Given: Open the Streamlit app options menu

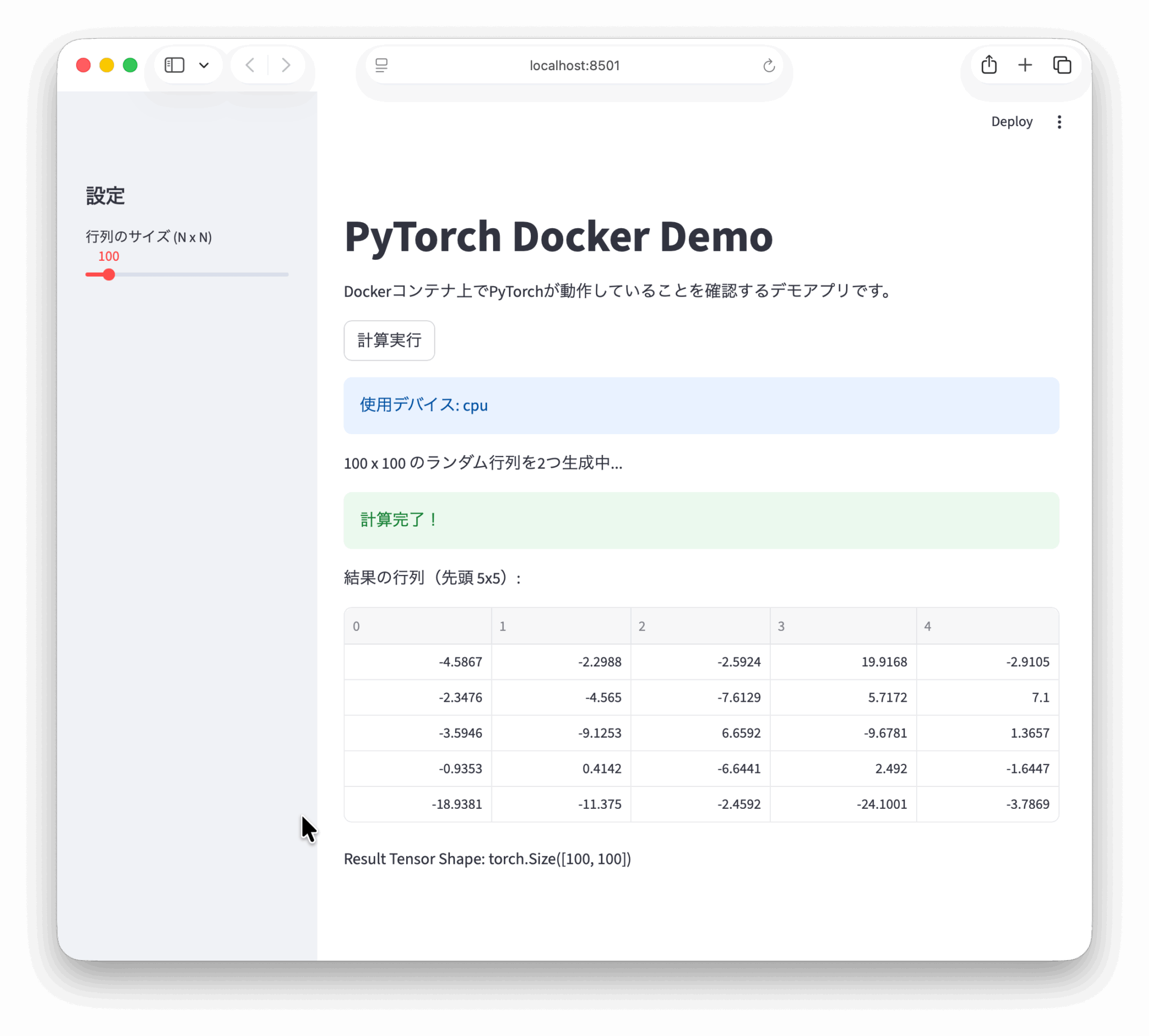Looking at the screenshot, I should (x=1059, y=121).
